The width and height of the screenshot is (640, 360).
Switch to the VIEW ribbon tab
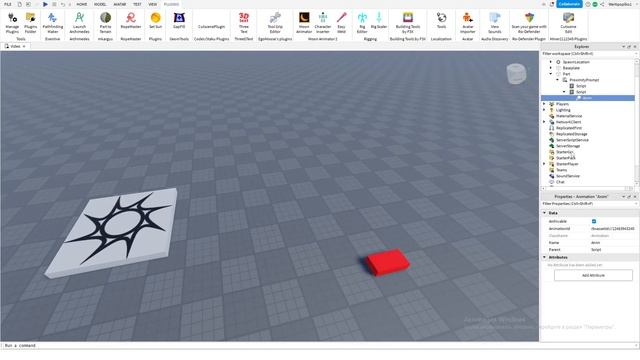153,4
